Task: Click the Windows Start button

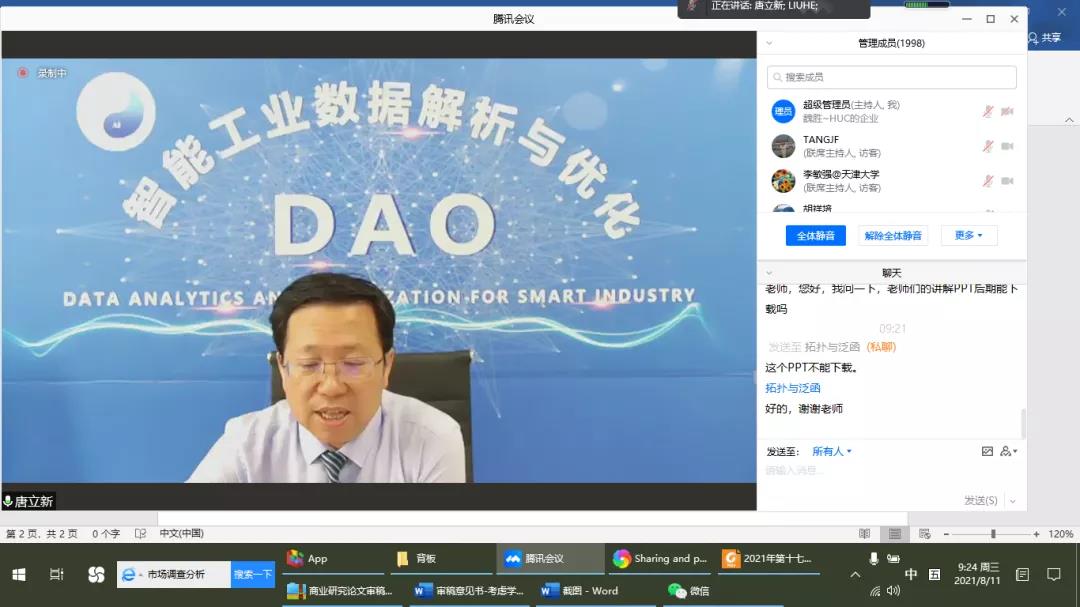Action: click(18, 574)
